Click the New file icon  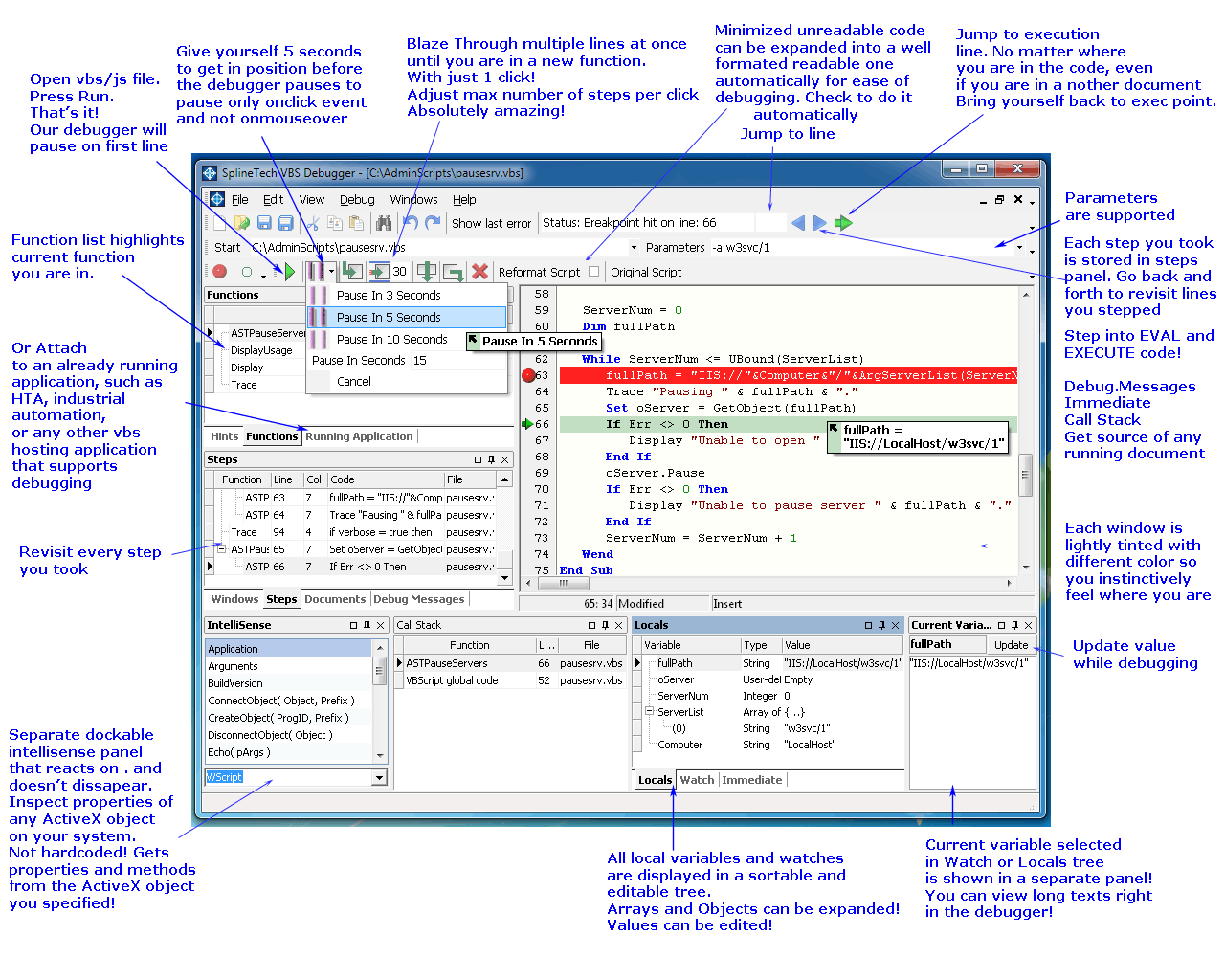(221, 223)
